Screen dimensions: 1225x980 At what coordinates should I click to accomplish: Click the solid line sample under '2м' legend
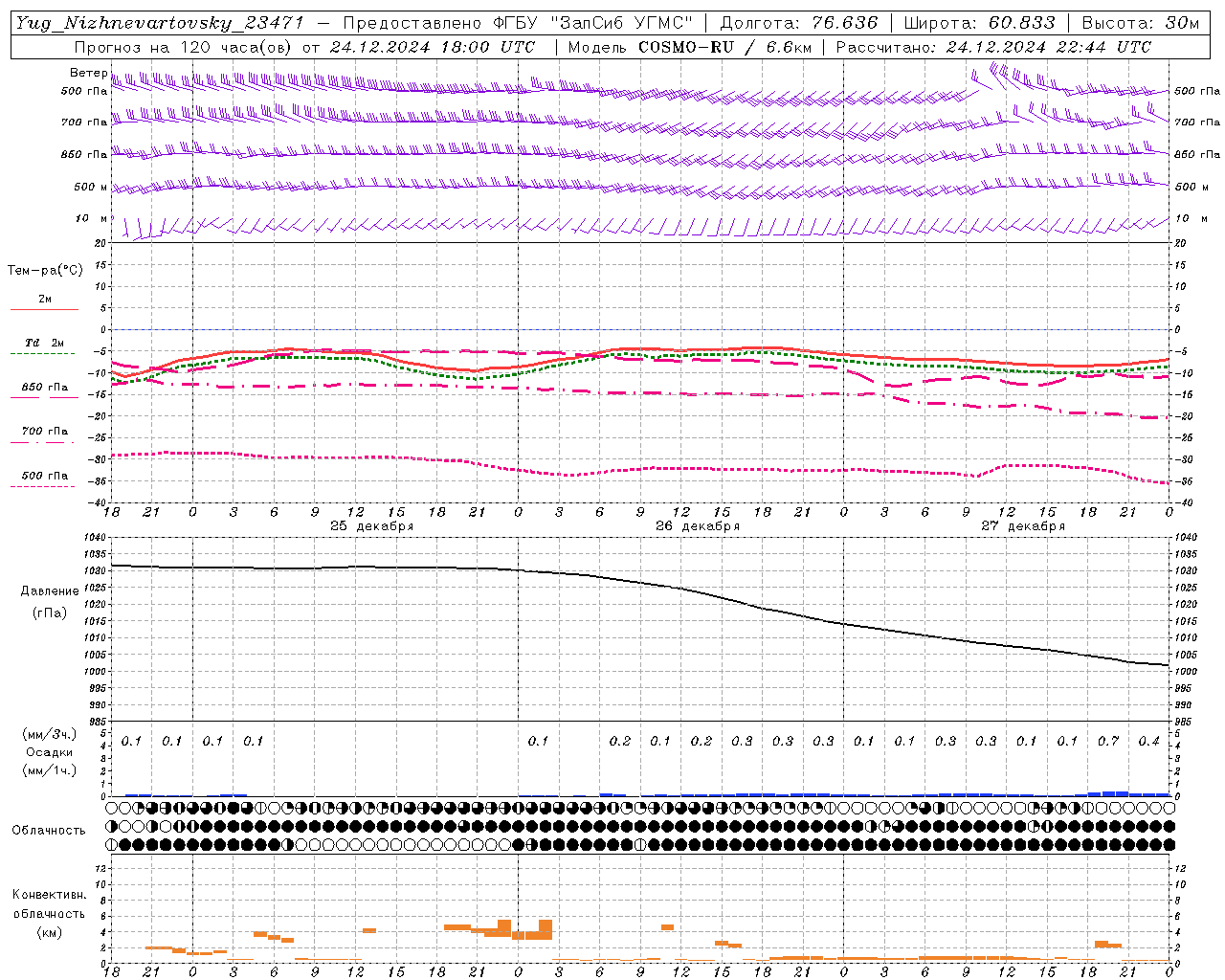click(x=44, y=309)
